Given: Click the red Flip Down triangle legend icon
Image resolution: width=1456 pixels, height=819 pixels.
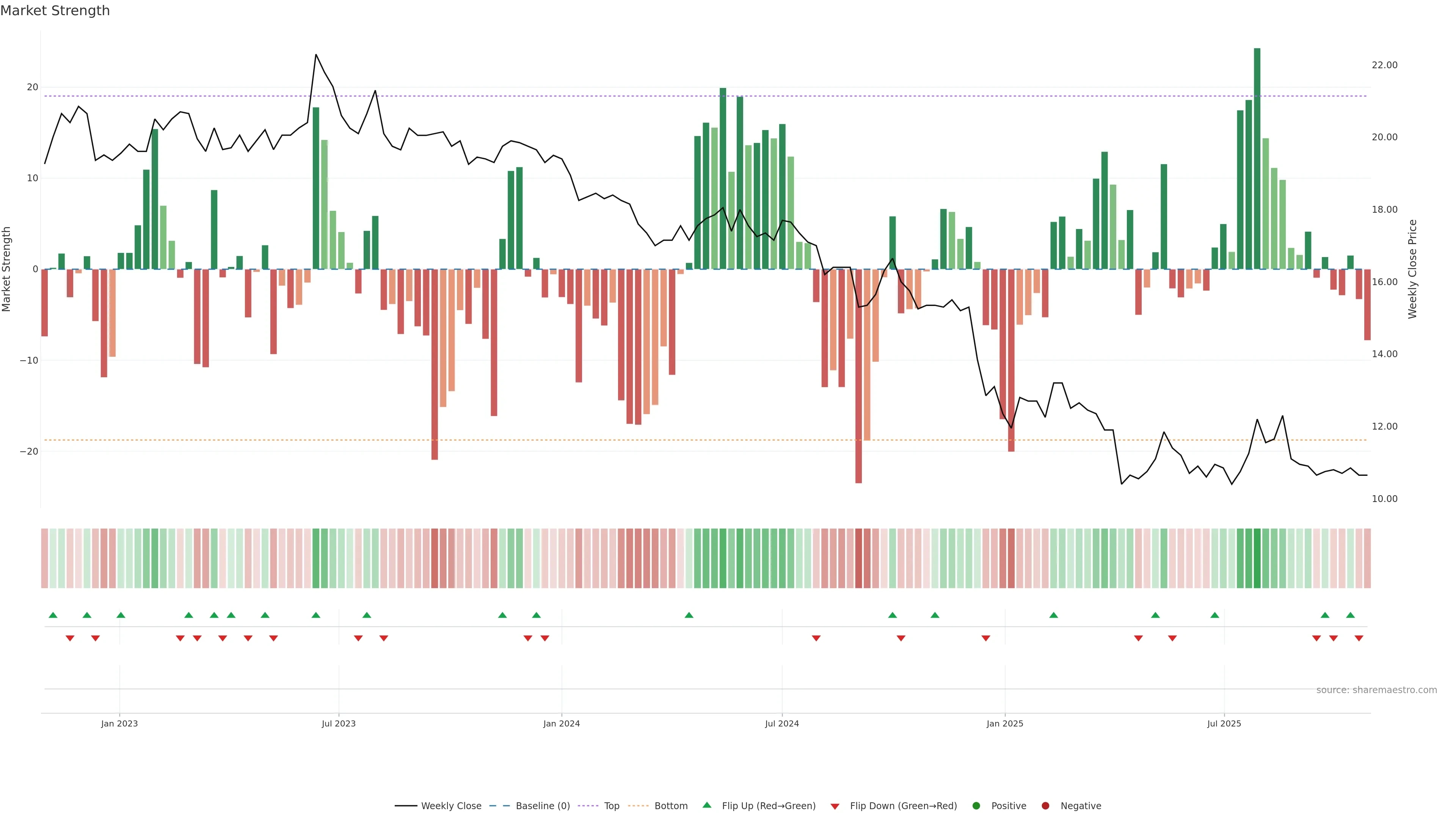Looking at the screenshot, I should point(834,806).
